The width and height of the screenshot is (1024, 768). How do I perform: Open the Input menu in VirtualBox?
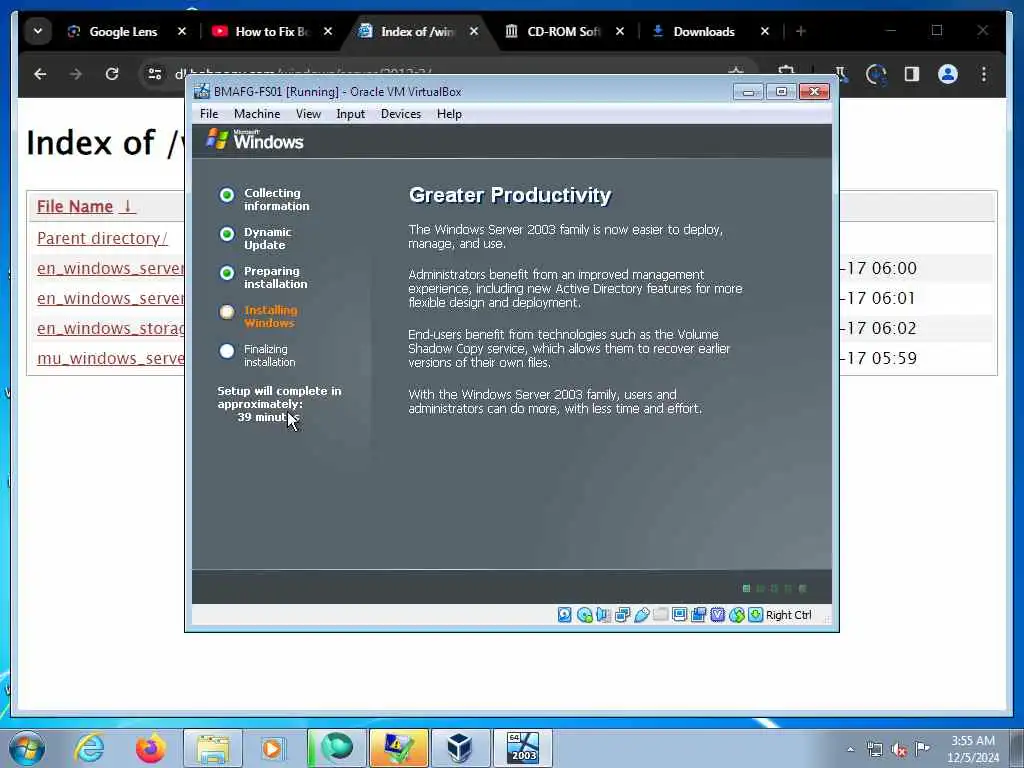351,114
